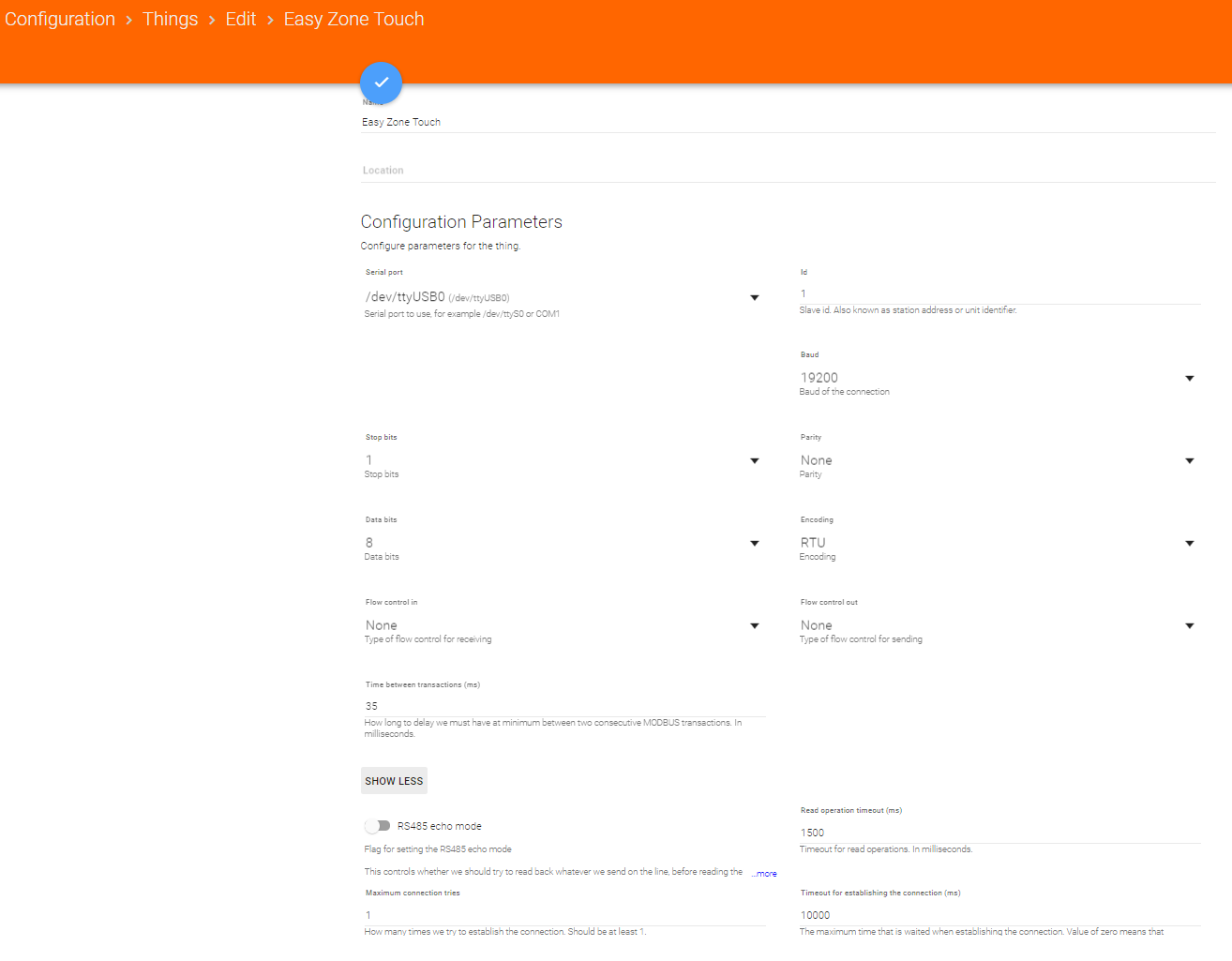Change the Parity dropdown selection
This screenshot has height=961, width=1232.
click(997, 460)
